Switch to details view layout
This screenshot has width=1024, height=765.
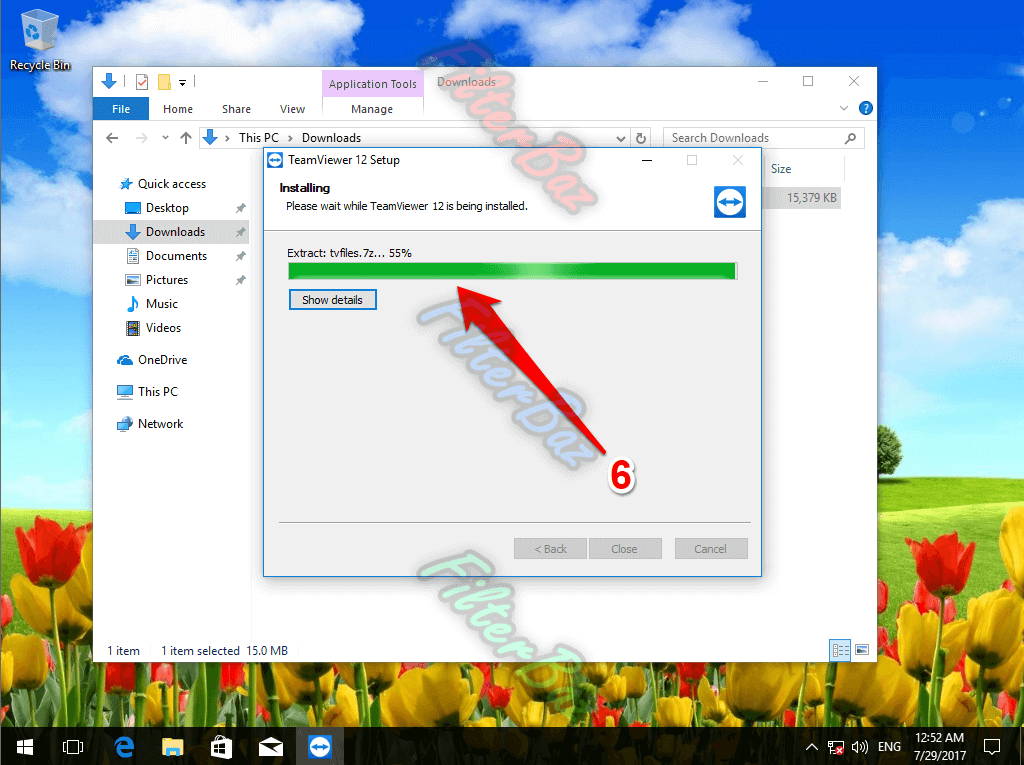click(839, 650)
